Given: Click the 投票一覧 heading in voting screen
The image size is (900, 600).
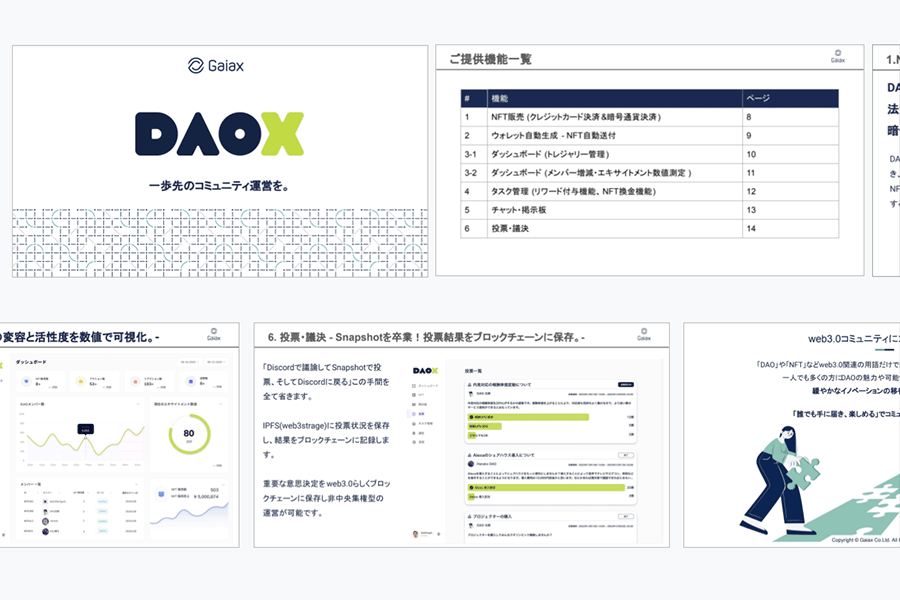Looking at the screenshot, I should pos(473,371).
